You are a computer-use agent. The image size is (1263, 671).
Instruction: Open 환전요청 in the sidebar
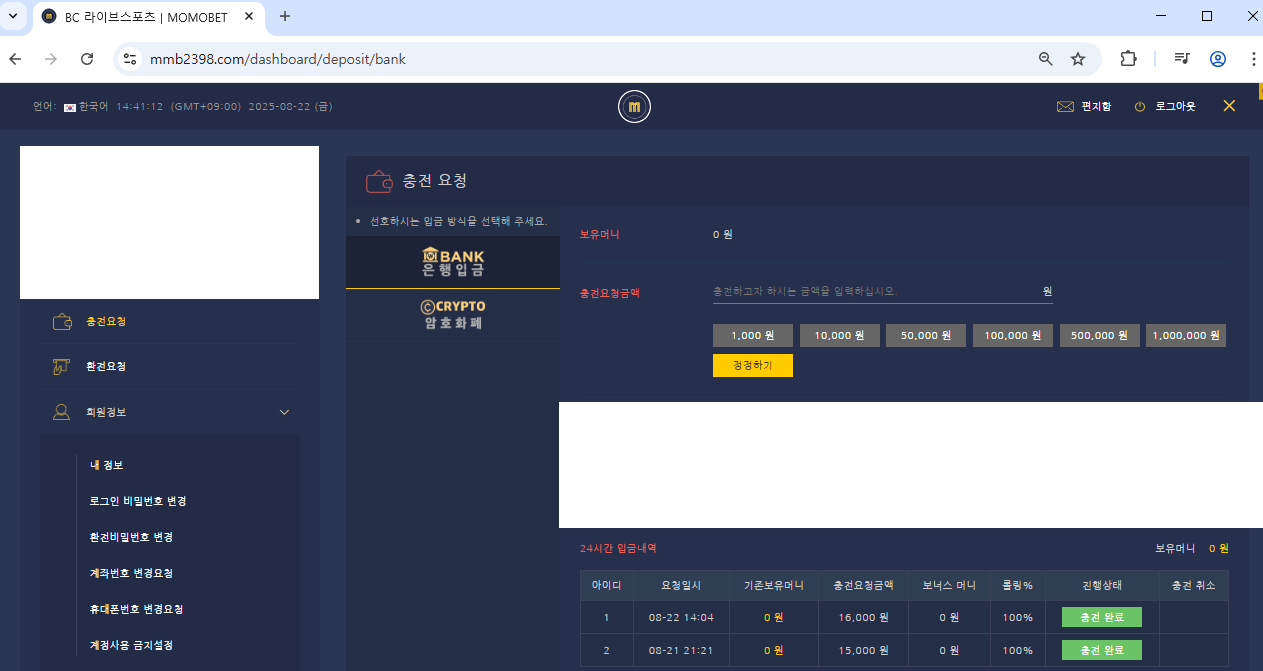pyautogui.click(x=105, y=367)
